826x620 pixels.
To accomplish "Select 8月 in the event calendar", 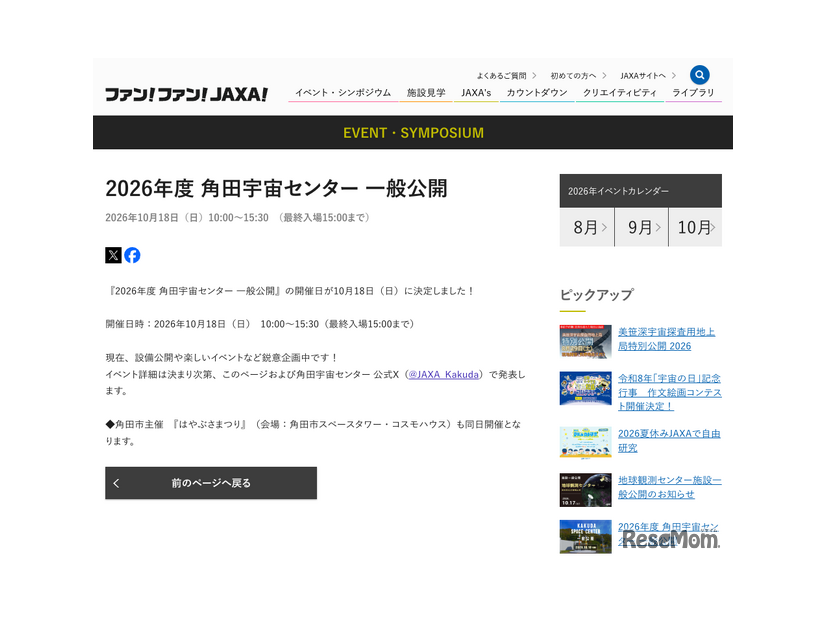I will (587, 227).
